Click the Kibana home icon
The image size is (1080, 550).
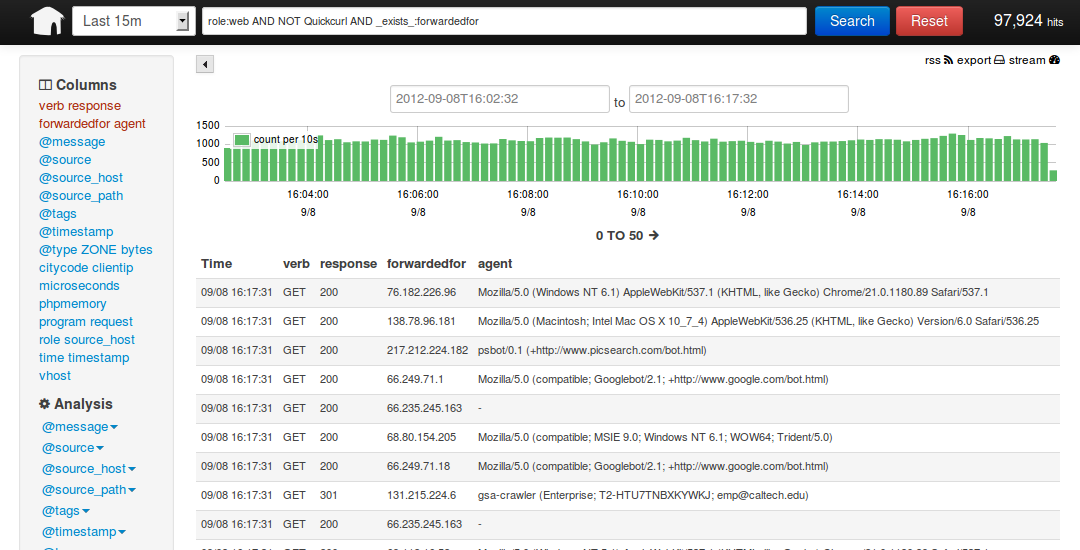[x=48, y=21]
